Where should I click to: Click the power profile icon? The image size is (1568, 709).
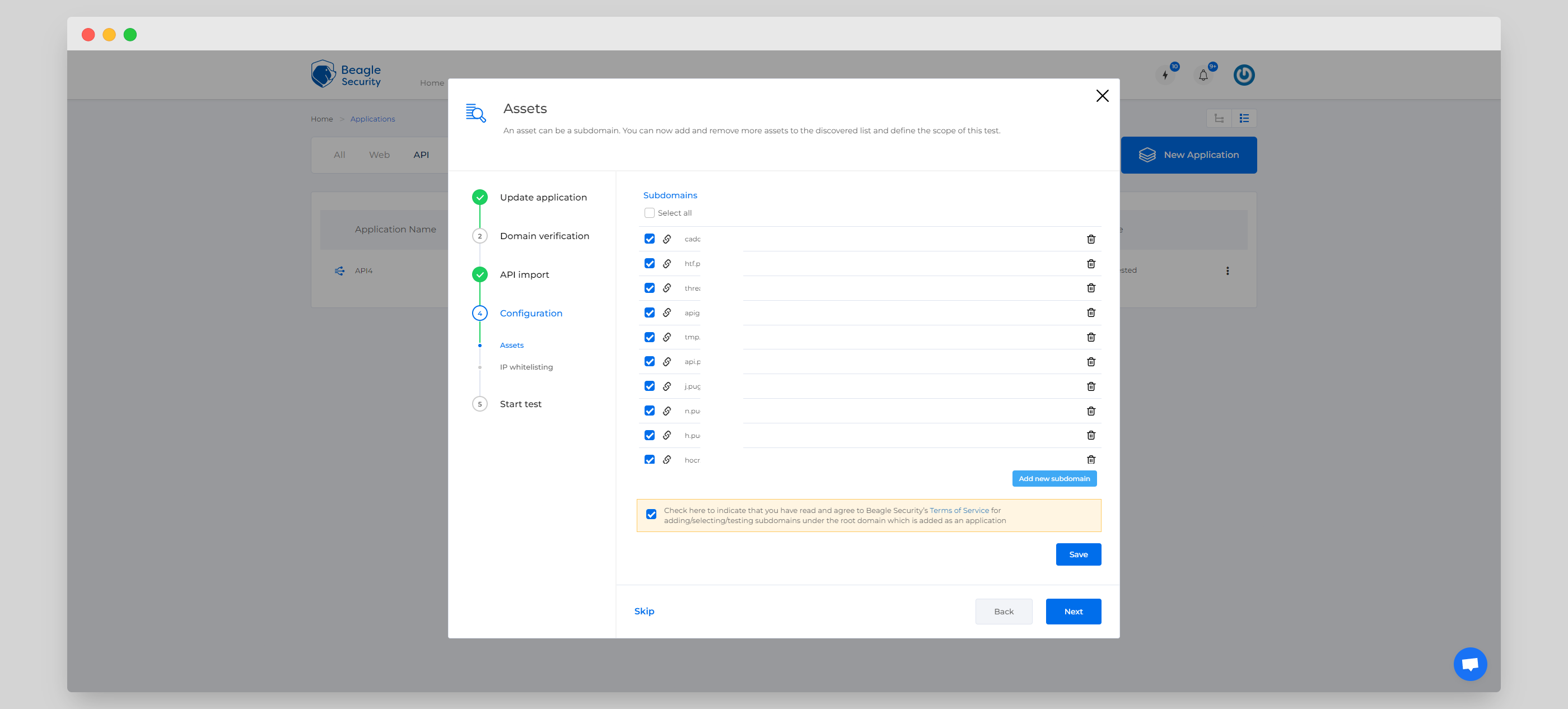click(x=1244, y=76)
